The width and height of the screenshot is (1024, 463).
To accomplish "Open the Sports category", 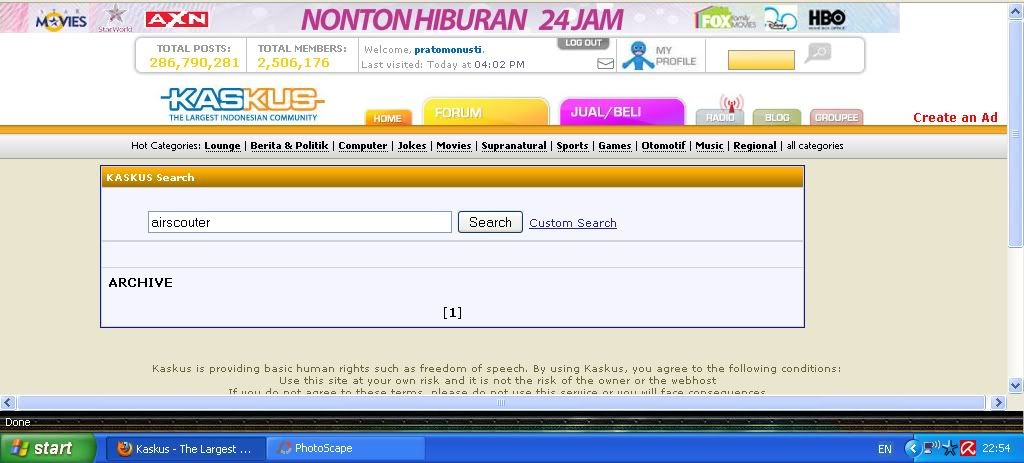I will point(572,146).
